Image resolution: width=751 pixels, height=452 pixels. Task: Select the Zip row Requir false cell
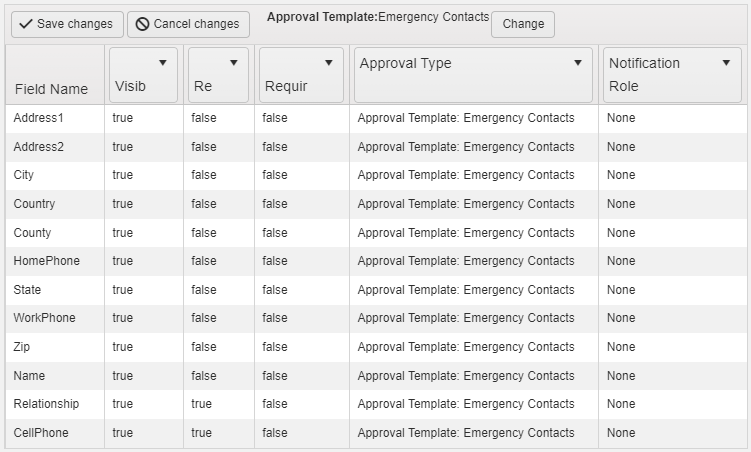click(x=302, y=347)
